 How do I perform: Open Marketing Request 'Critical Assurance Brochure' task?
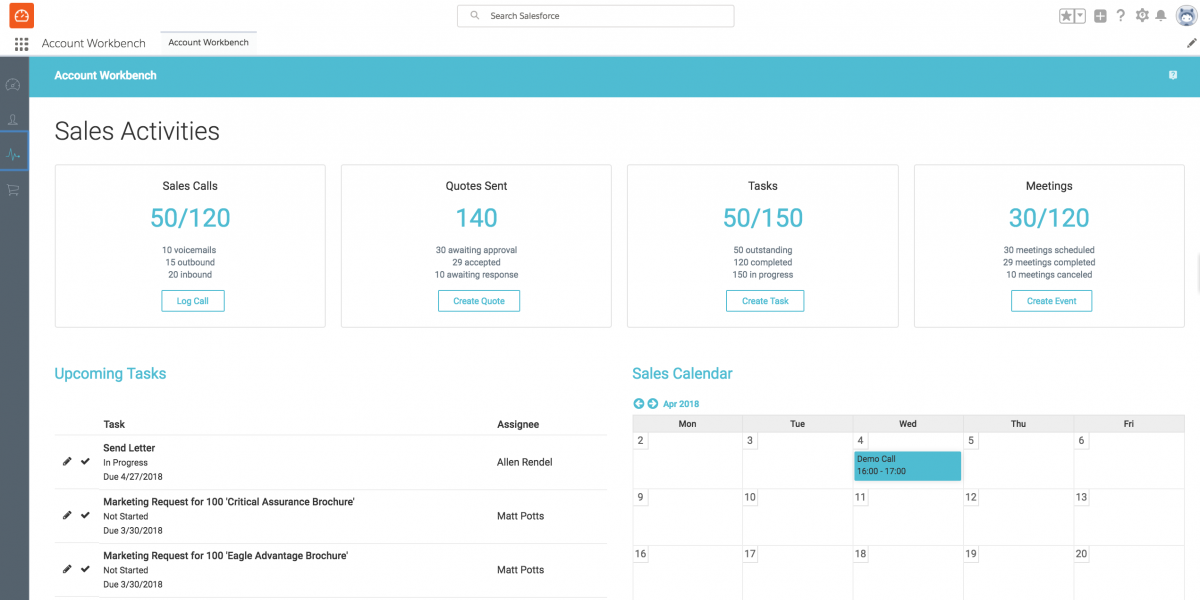coord(229,502)
